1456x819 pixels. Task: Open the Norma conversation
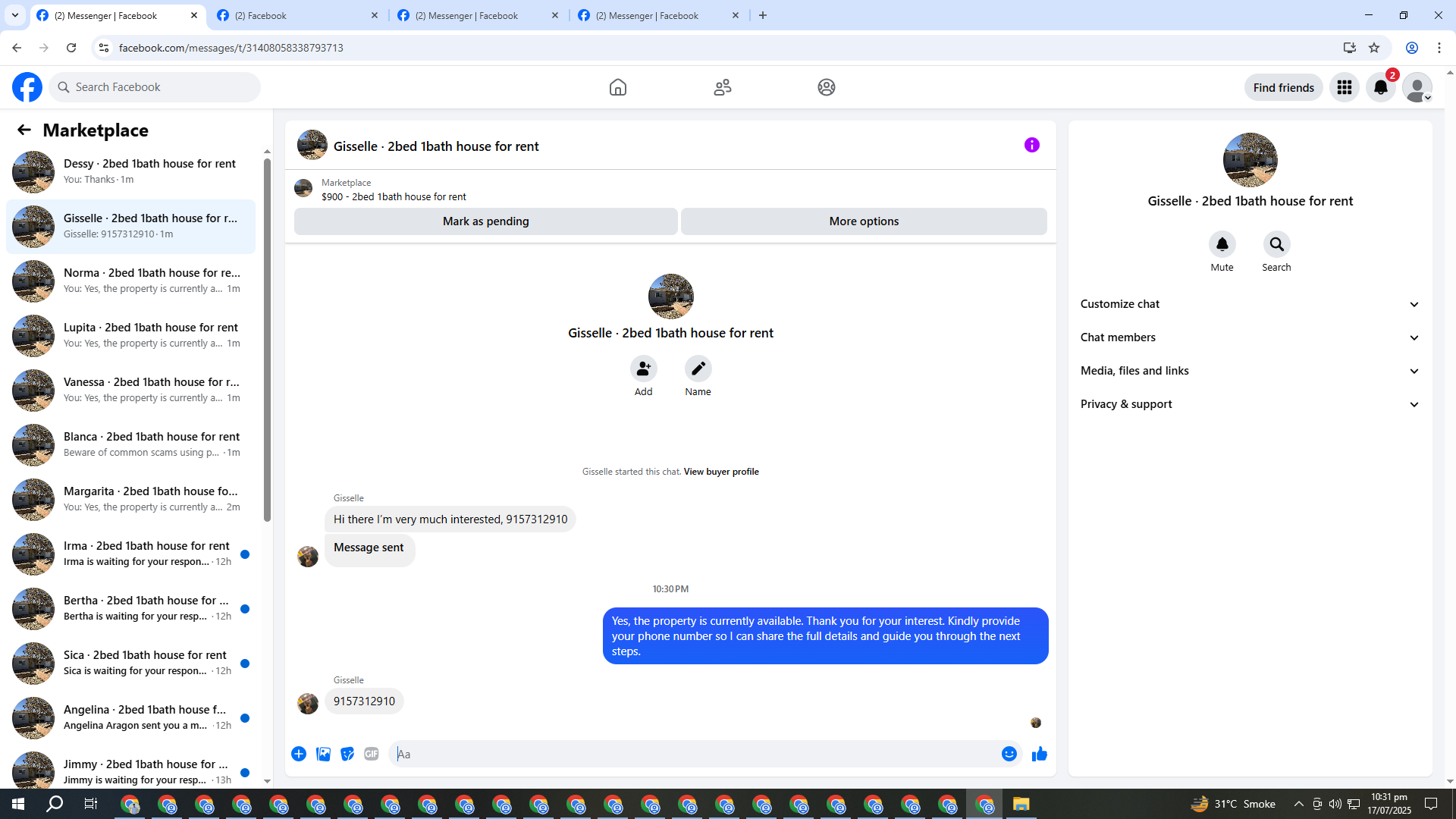[130, 281]
